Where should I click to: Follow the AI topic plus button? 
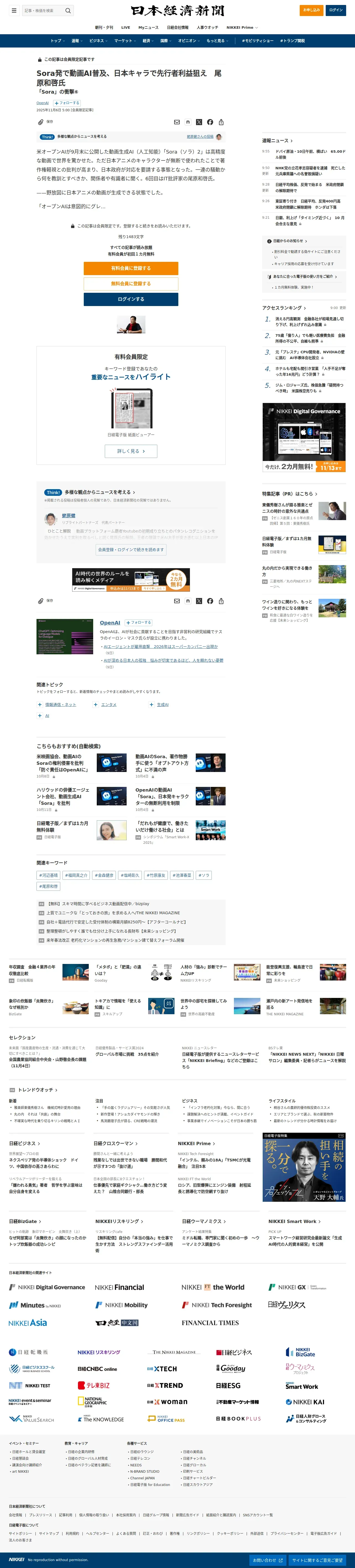(x=40, y=716)
